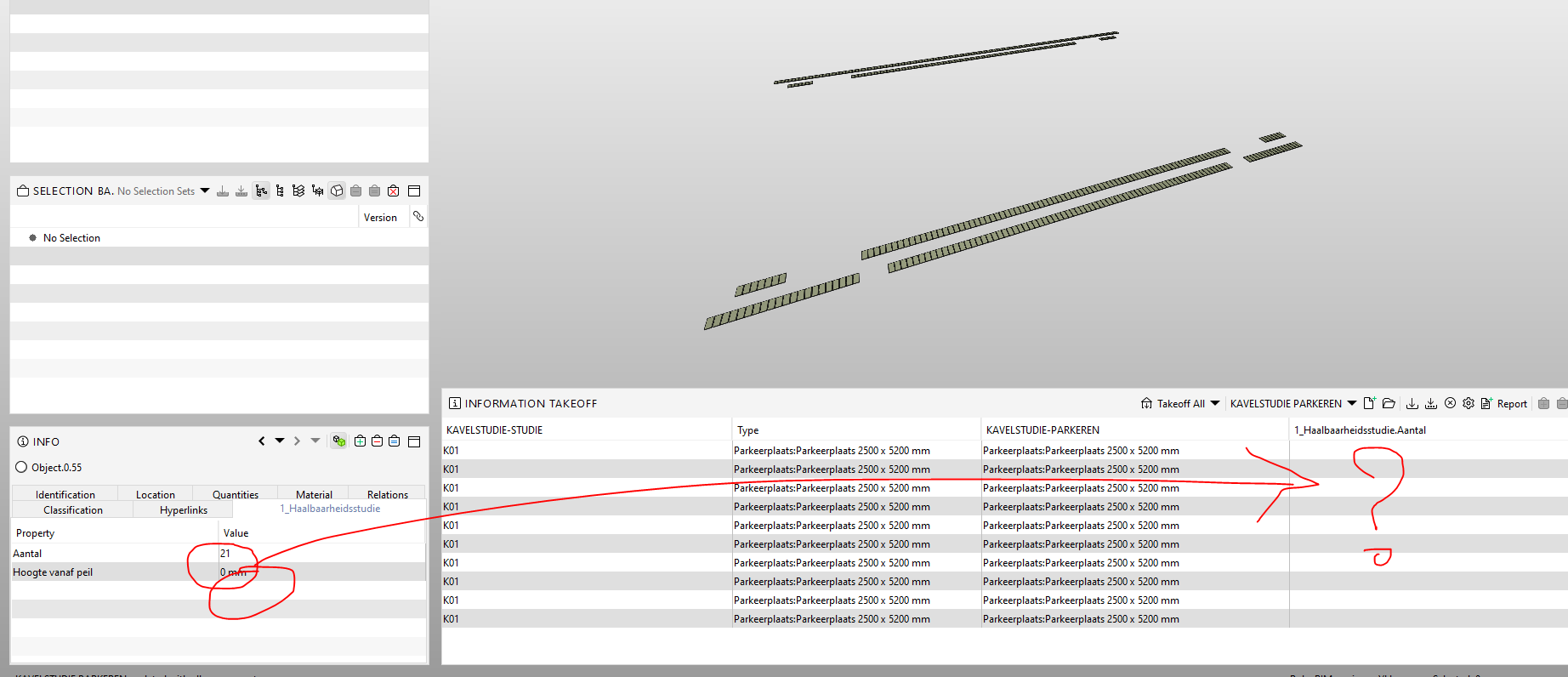Switch to the Location tab
1568x677 pixels.
156,494
